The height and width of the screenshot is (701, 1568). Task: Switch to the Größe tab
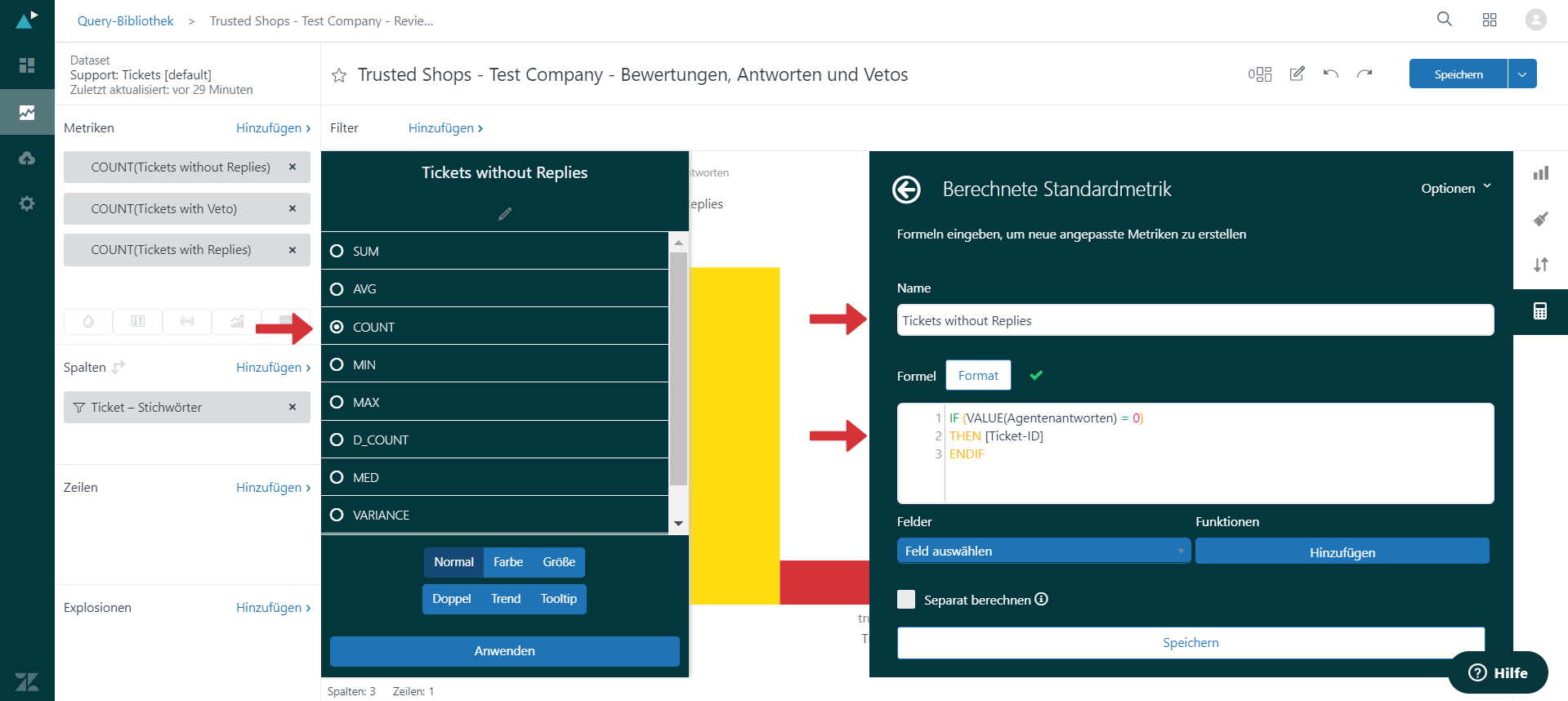click(559, 562)
